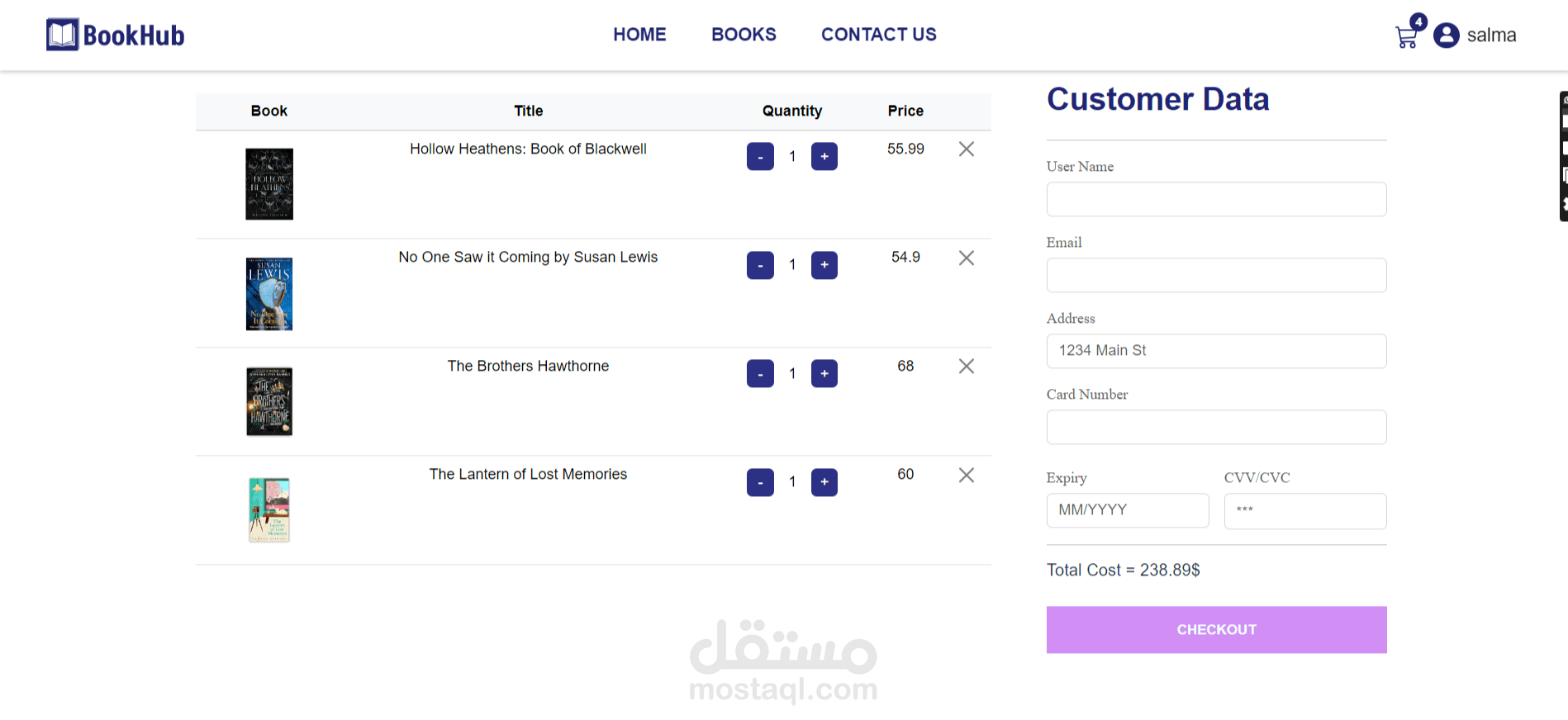Increase quantity of The Brothers Hawthorne

[x=824, y=374]
